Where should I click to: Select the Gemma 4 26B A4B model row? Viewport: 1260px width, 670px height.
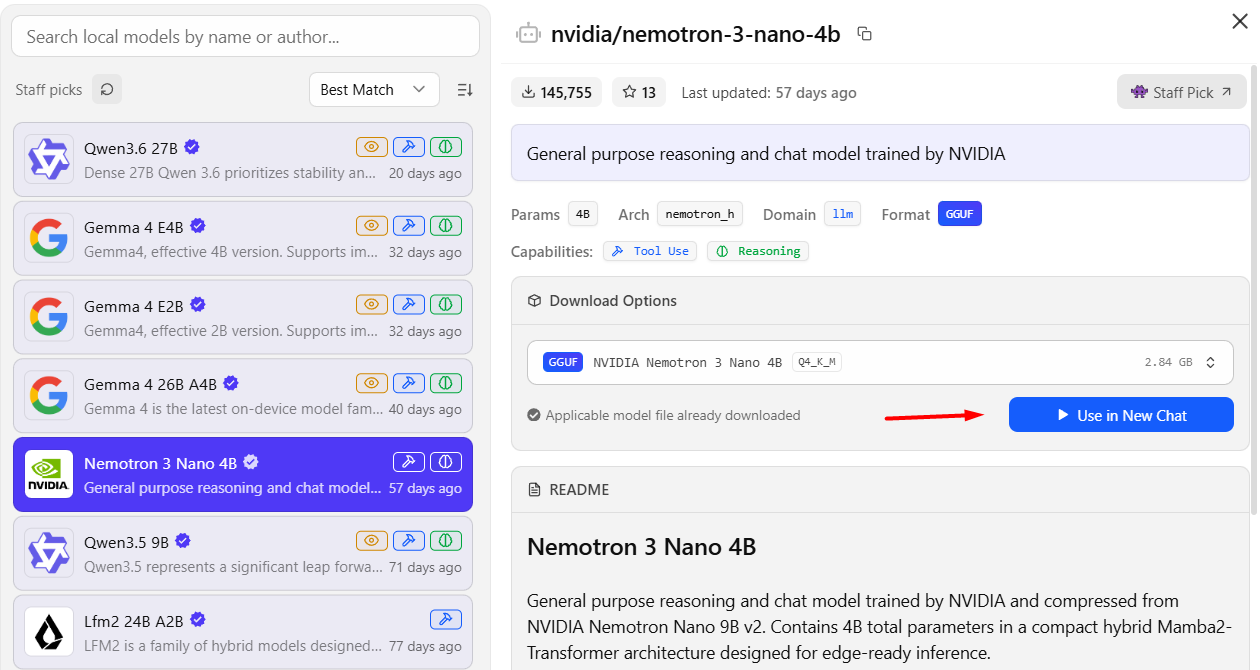point(243,396)
